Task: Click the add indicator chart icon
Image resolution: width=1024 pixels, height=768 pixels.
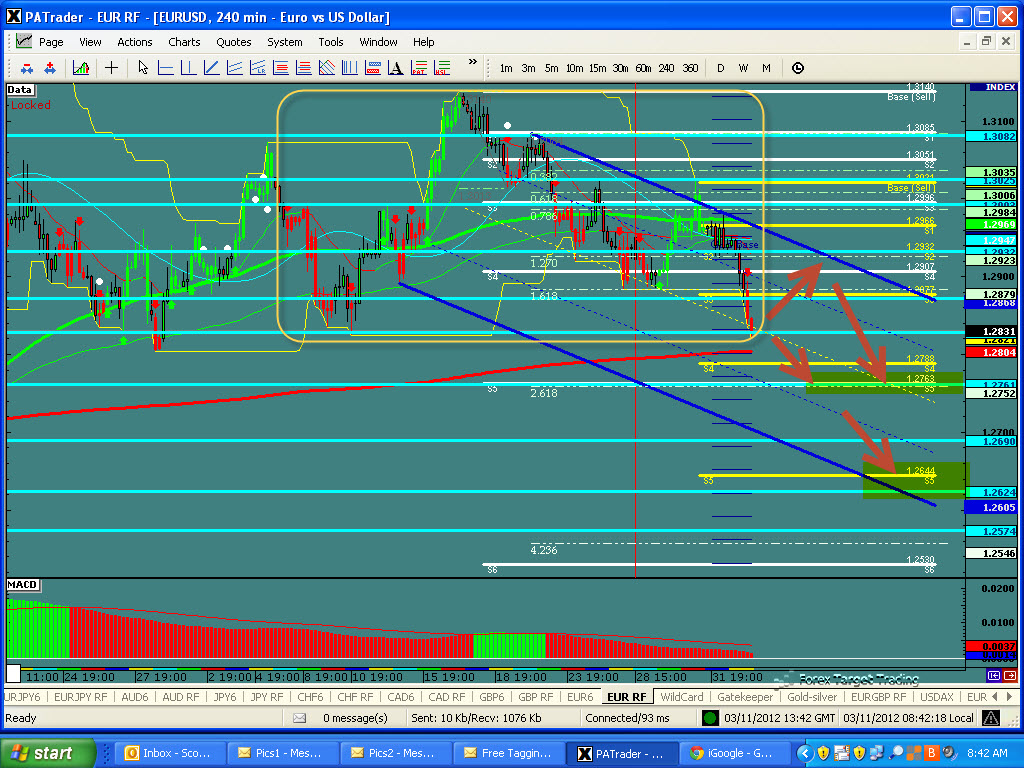Action: tap(81, 68)
